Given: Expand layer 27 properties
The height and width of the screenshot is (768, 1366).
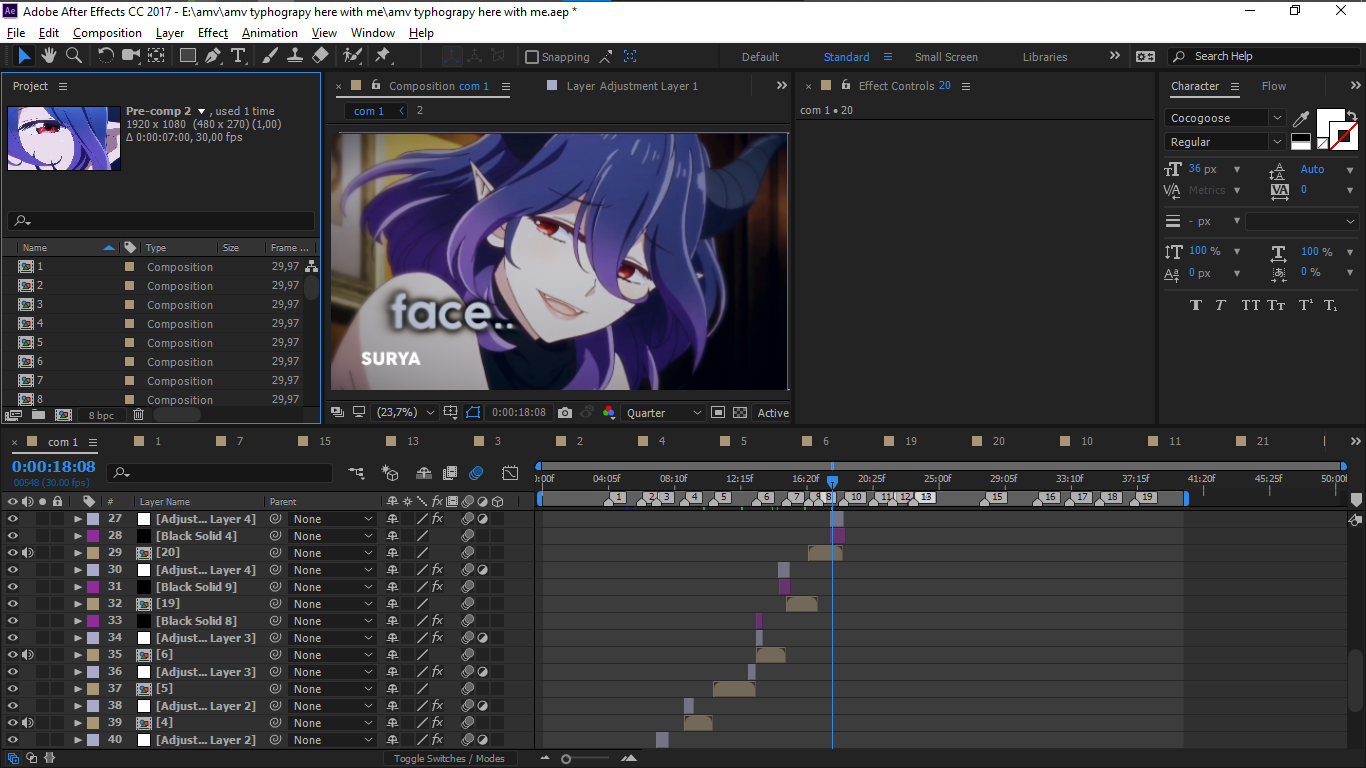Looking at the screenshot, I should (x=78, y=519).
